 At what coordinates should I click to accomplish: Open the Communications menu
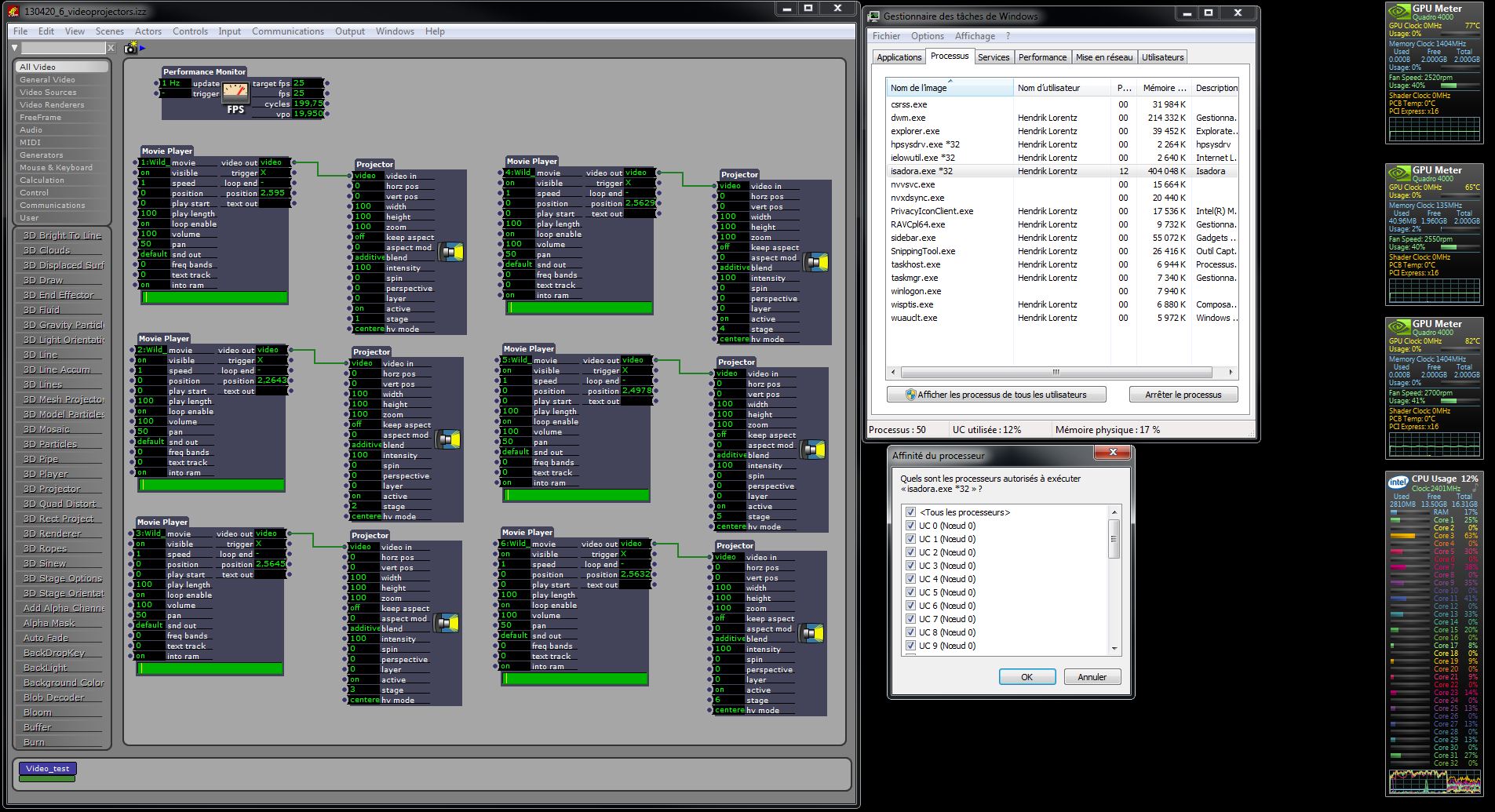coord(288,31)
